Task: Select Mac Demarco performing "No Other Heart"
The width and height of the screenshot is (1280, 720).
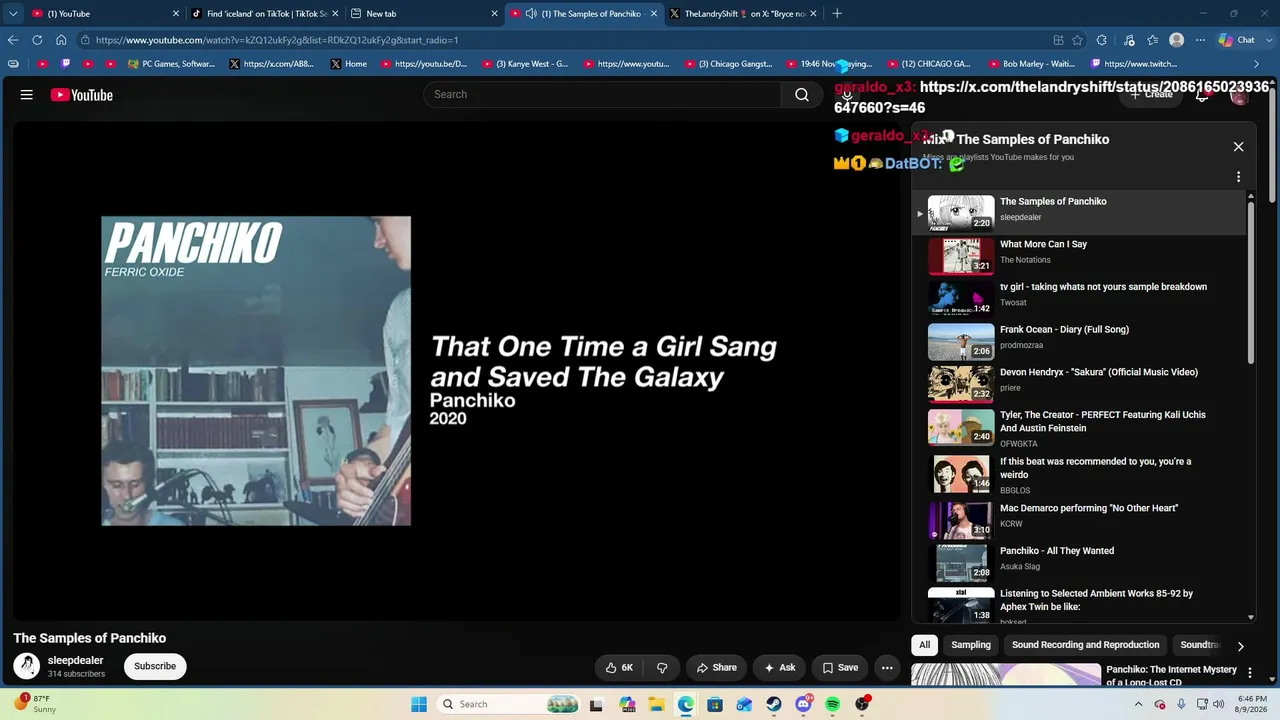Action: [1080, 520]
